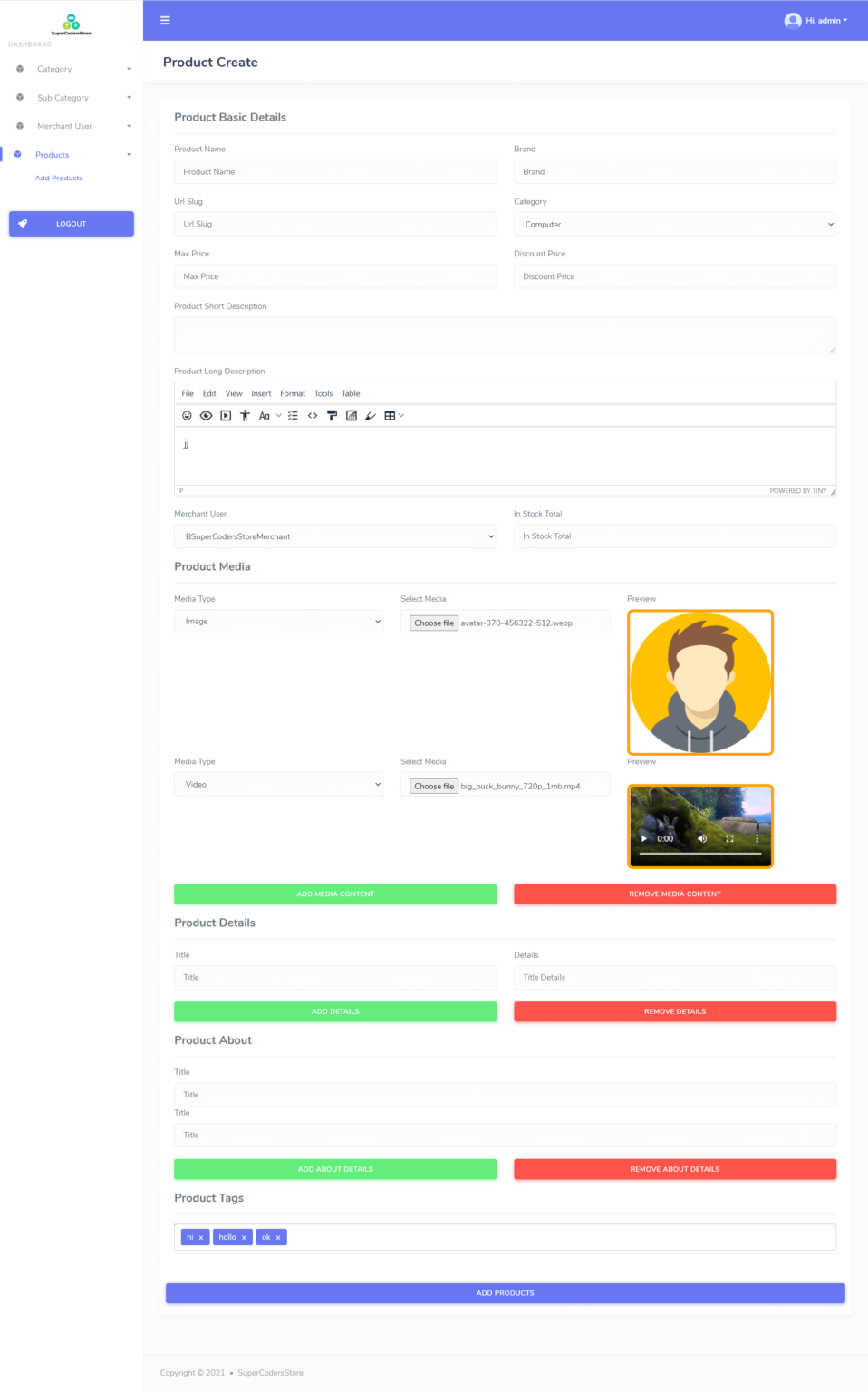The image size is (868, 1392).
Task: Insert a checklist from the editor toolbar
Action: (293, 415)
